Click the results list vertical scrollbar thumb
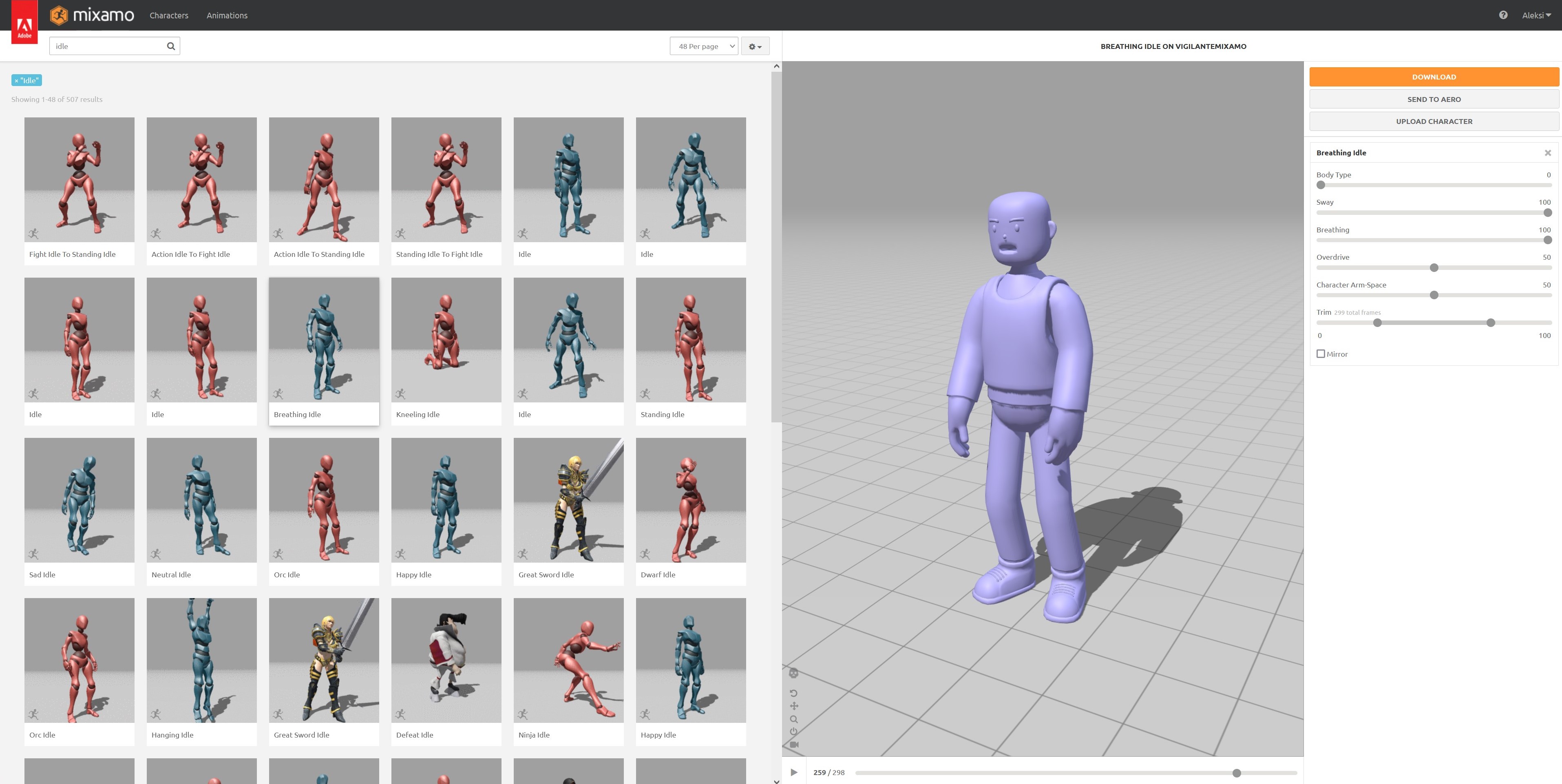The image size is (1562, 784). [x=776, y=247]
